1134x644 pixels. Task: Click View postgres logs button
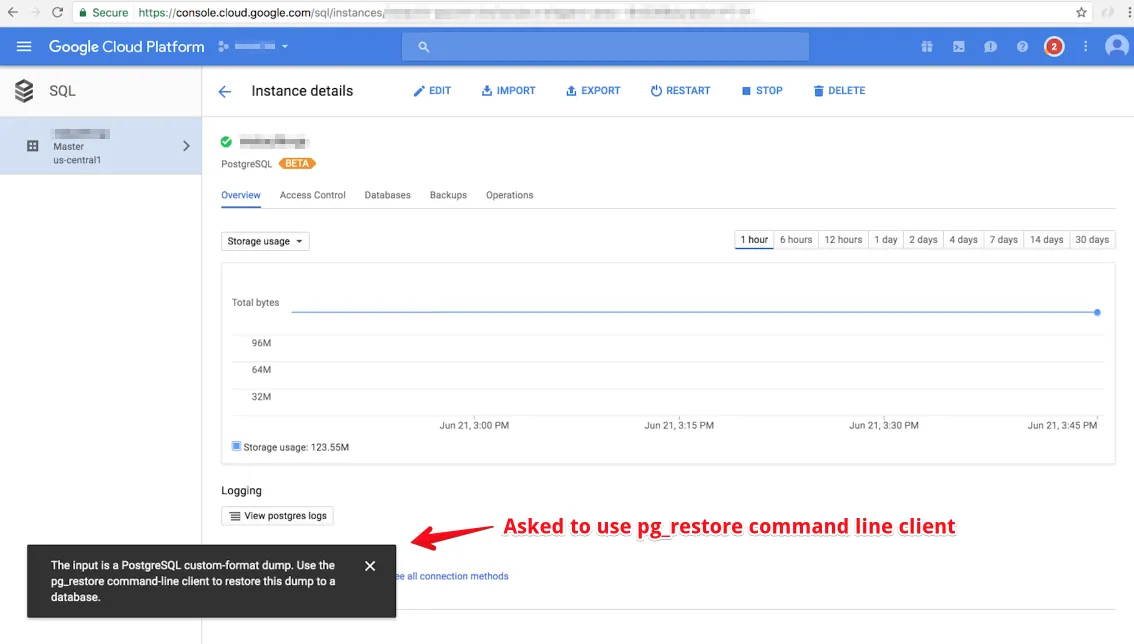278,516
